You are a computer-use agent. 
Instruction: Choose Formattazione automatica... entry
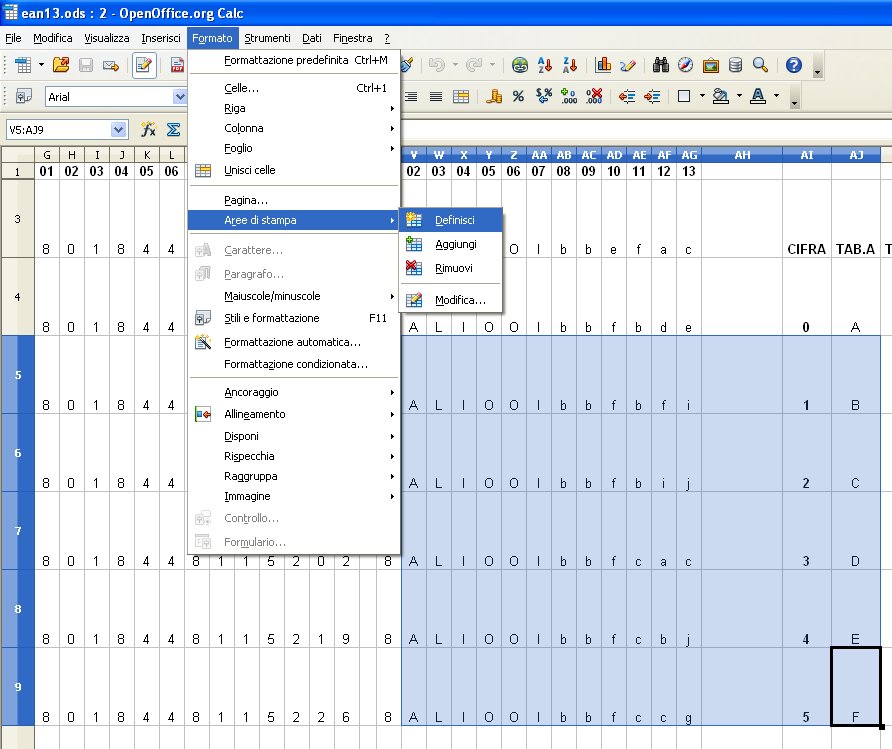[294, 342]
